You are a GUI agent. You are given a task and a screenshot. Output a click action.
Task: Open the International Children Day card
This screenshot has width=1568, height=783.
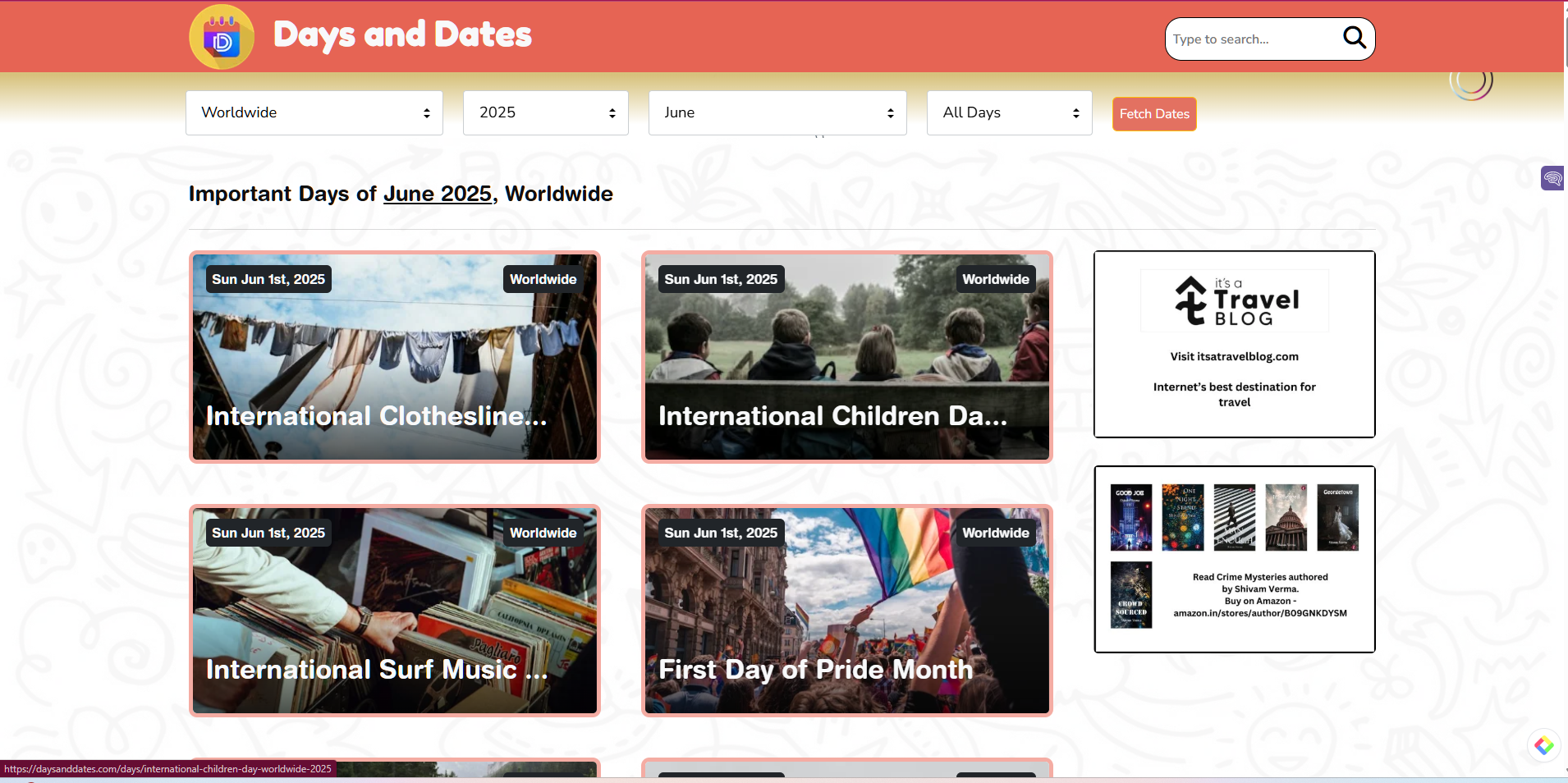[x=846, y=357]
